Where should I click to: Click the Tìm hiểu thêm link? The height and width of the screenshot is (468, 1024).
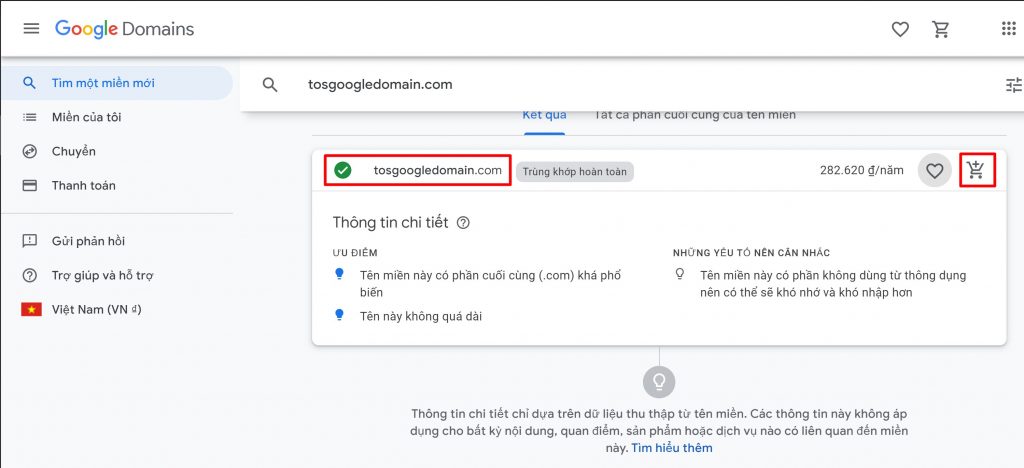pyautogui.click(x=672, y=448)
